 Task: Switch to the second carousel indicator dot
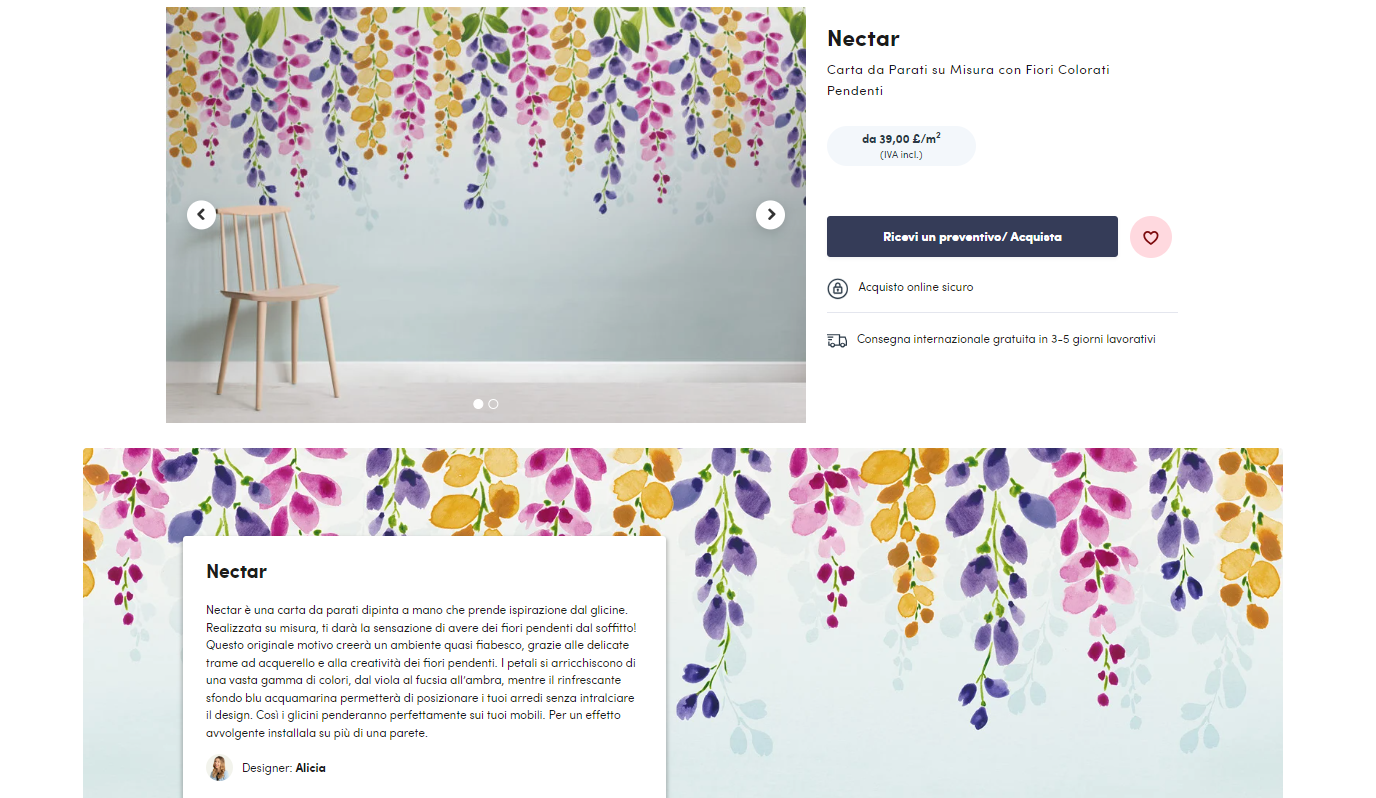tap(494, 404)
